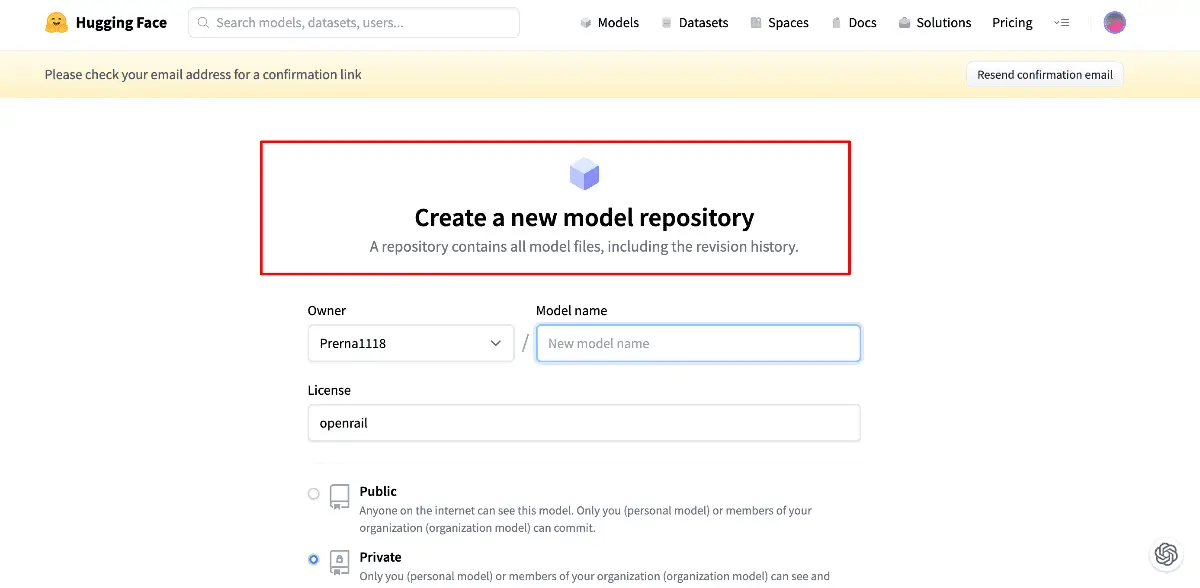The width and height of the screenshot is (1200, 588).
Task: Open the Docs navigation item
Action: [853, 22]
